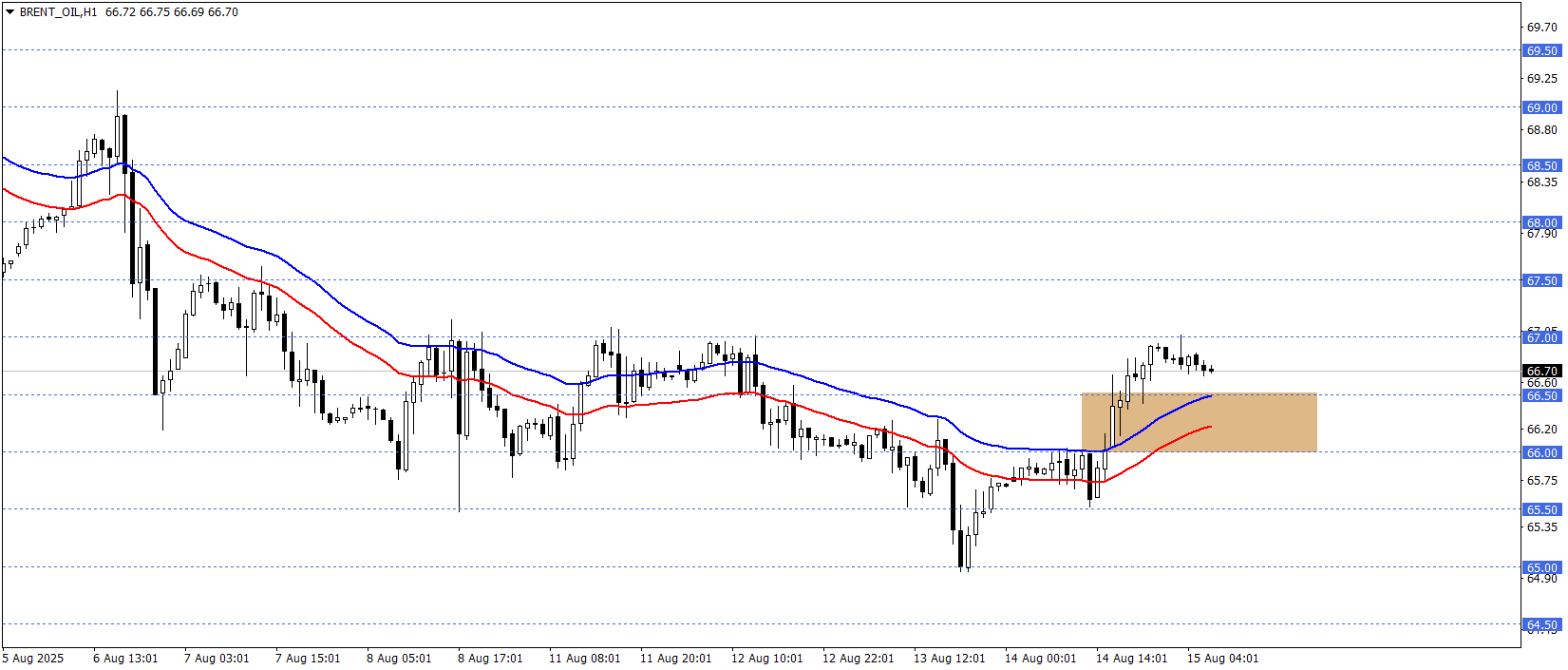Click the 5 Aug 2025 date label
Viewport: 1568px width, 670px height.
click(33, 658)
